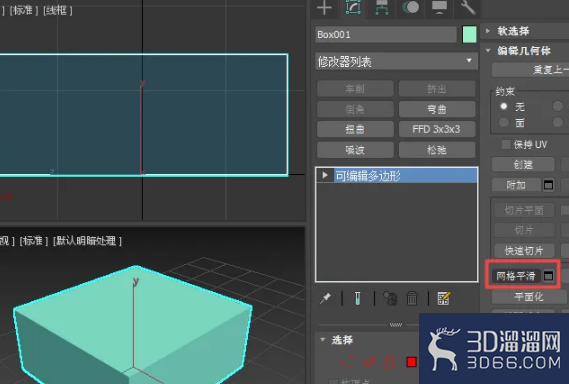The image size is (569, 384).
Task: Open settings box next to 附加
Action: pyautogui.click(x=548, y=185)
